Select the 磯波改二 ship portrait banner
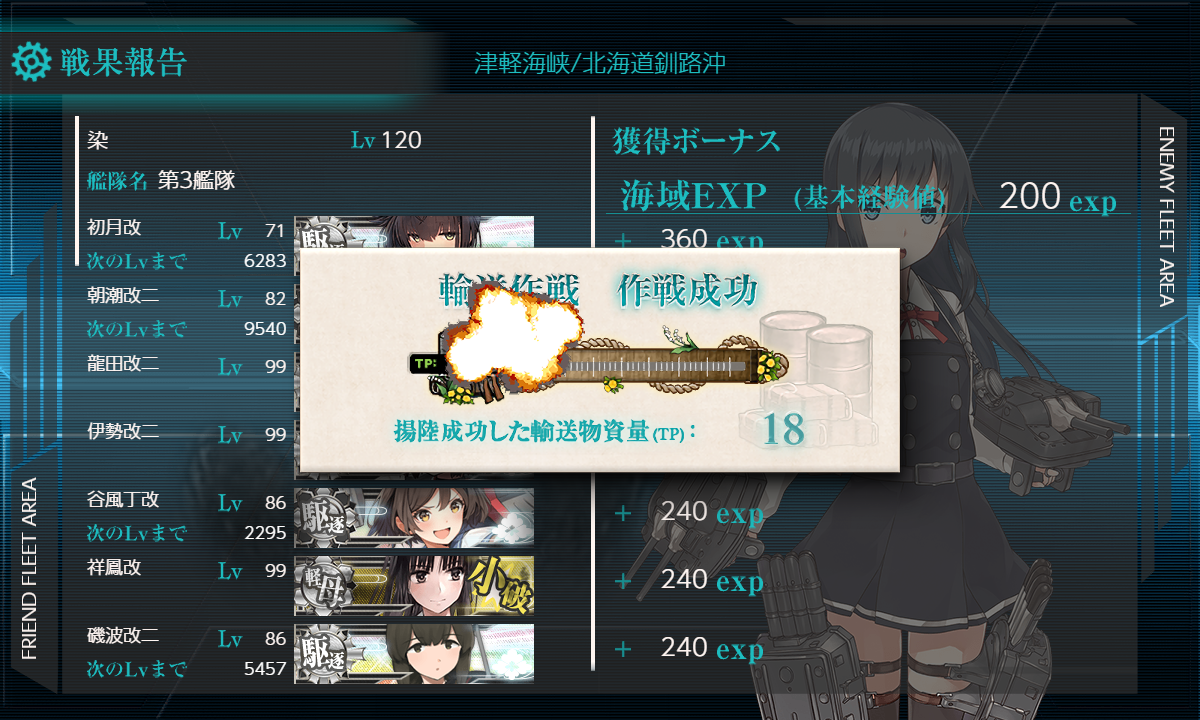 414,654
